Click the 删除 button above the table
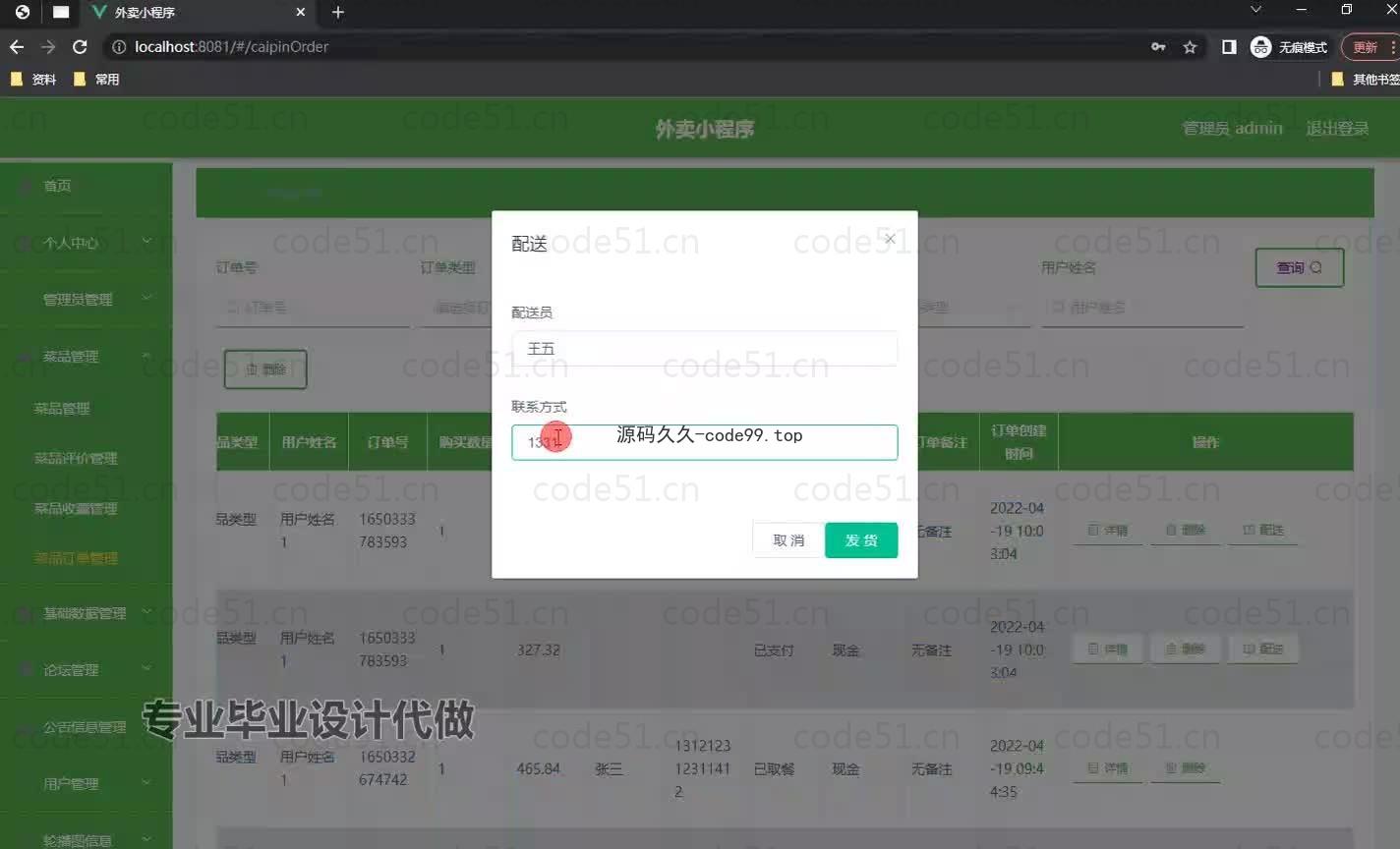The image size is (1400, 849). point(265,369)
